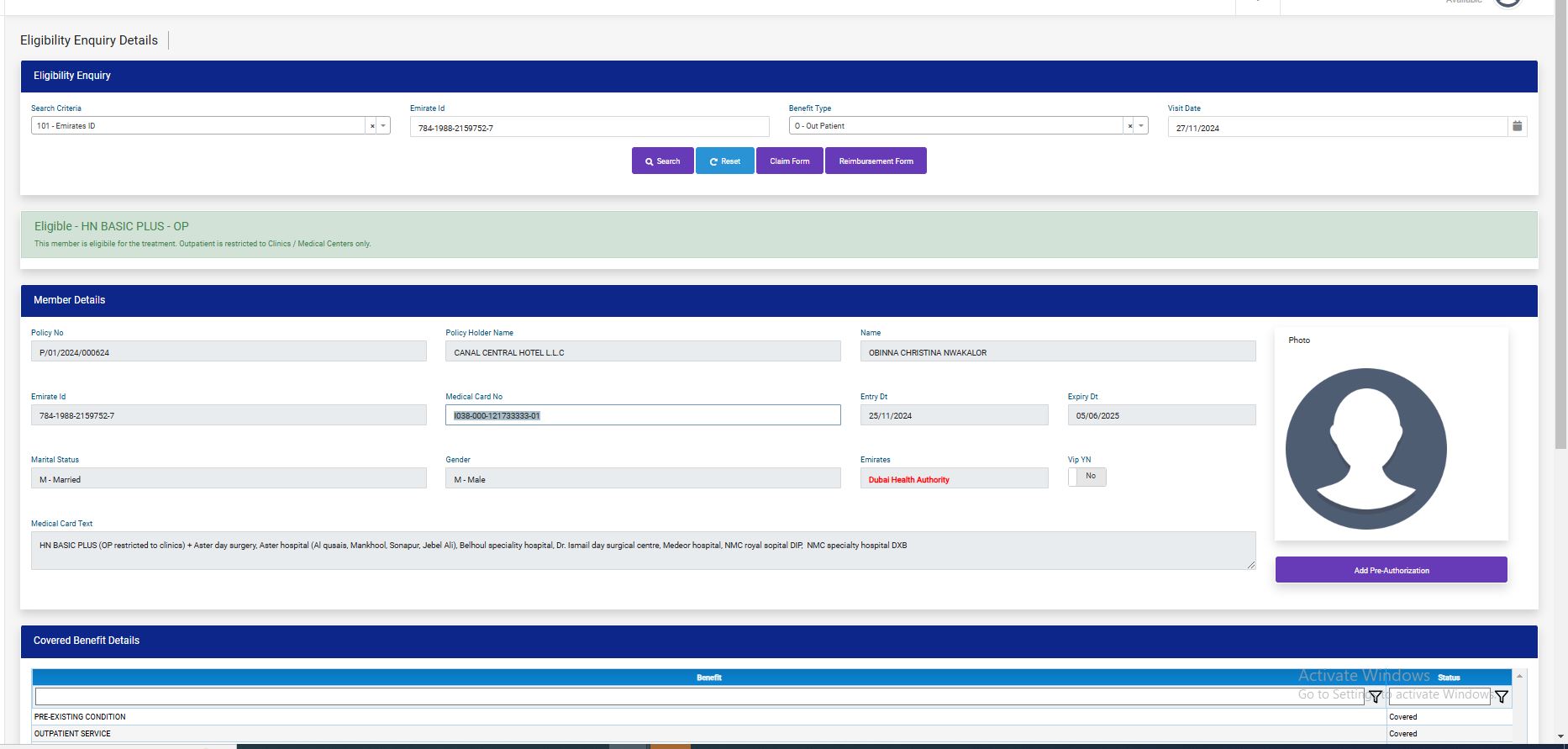Viewport: 1568px width, 749px height.
Task: Click the Benefit column filter funnel icon
Action: click(1375, 696)
